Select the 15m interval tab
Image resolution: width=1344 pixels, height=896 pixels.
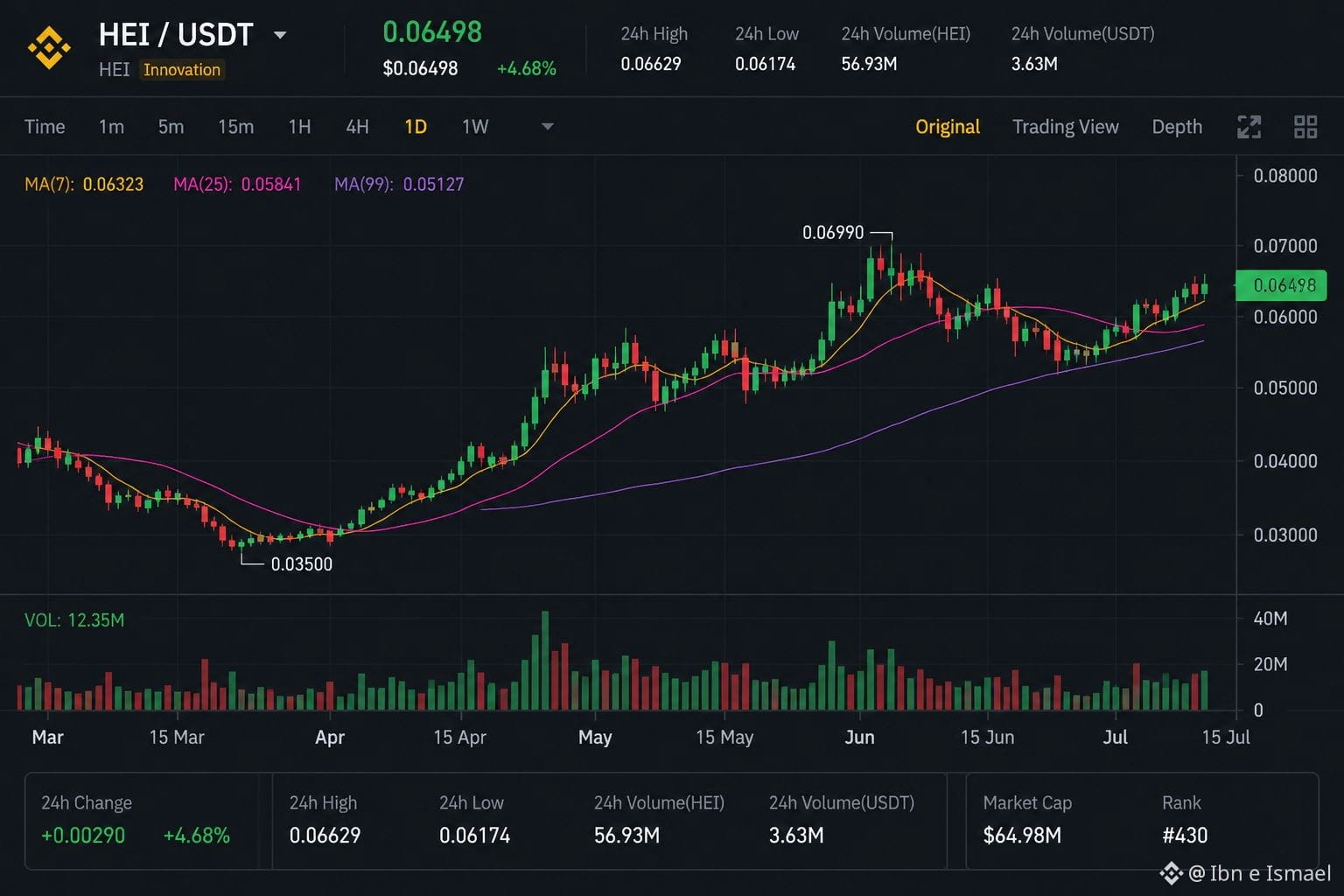[x=235, y=127]
